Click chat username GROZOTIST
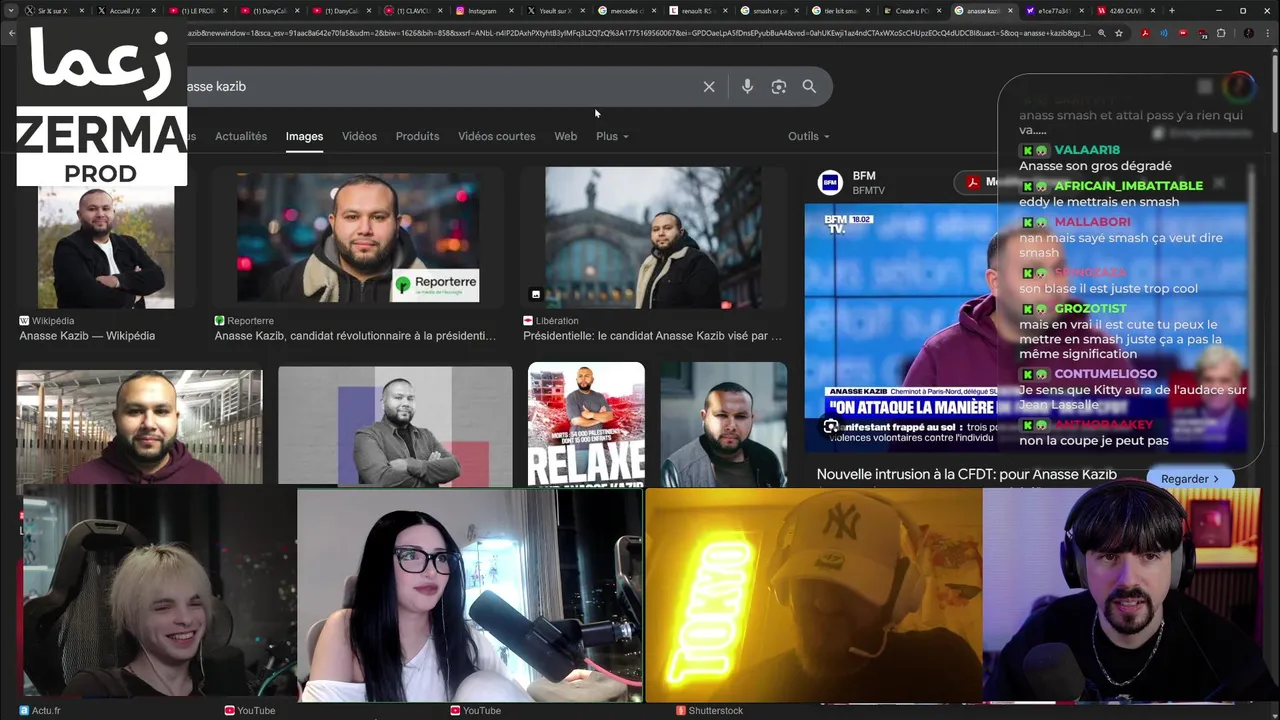Image resolution: width=1280 pixels, height=720 pixels. (1090, 309)
